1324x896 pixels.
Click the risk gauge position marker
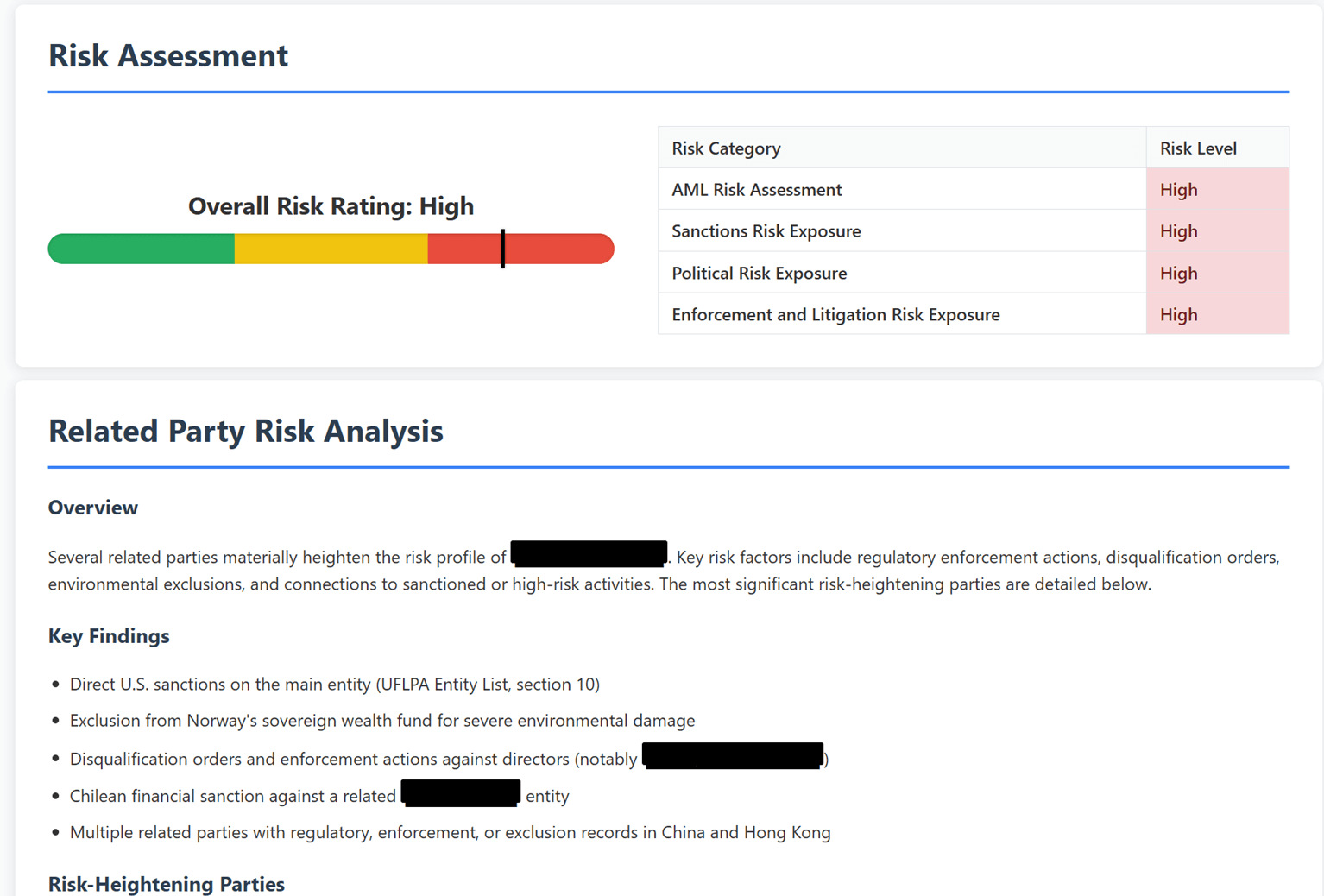[x=503, y=249]
